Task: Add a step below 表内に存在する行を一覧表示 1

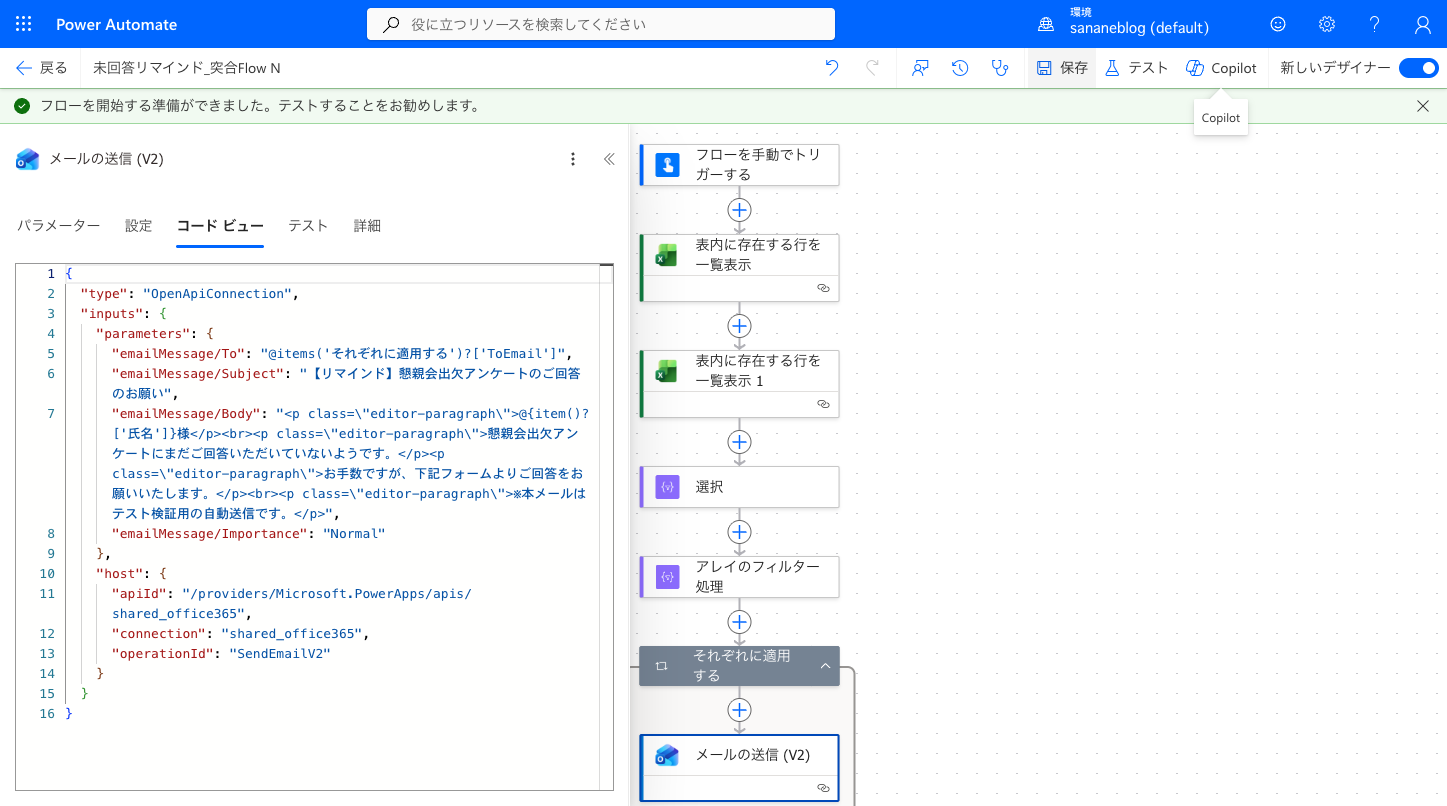Action: [x=739, y=442]
